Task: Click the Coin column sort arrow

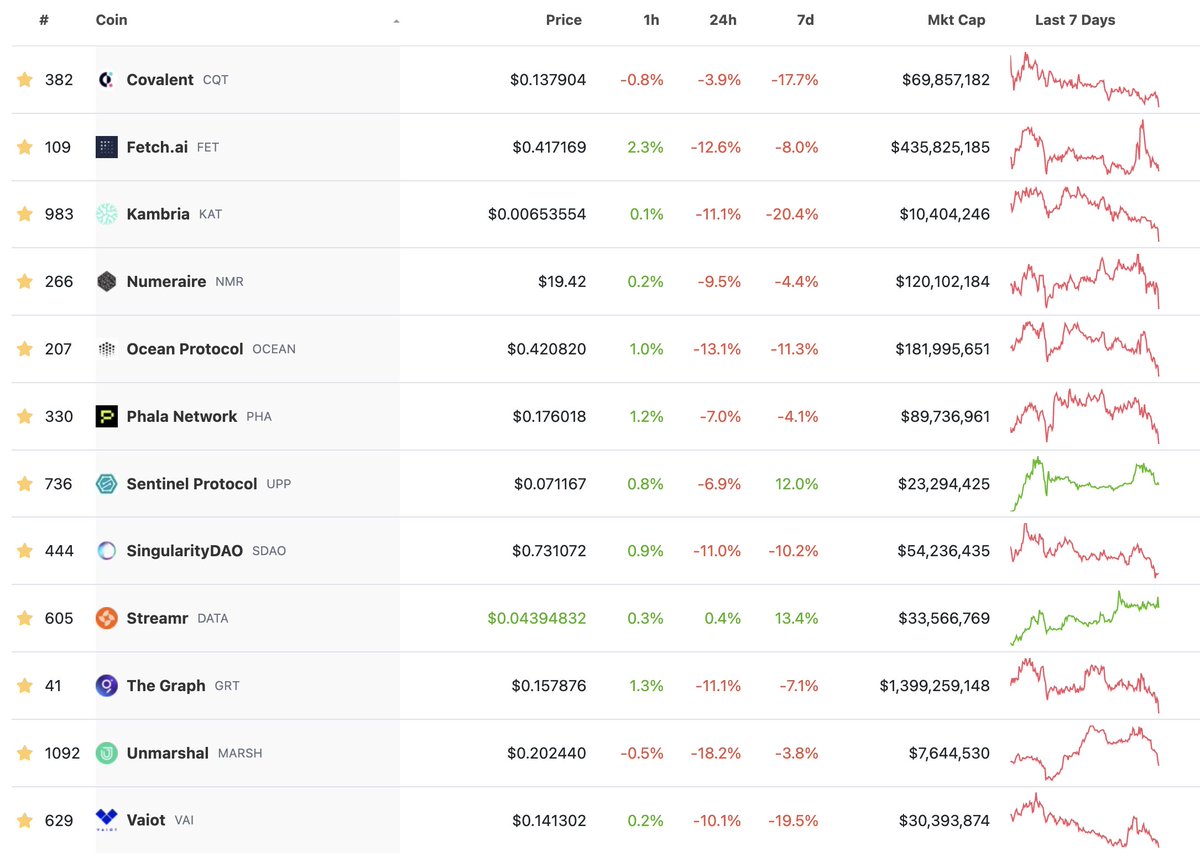Action: click(x=397, y=21)
